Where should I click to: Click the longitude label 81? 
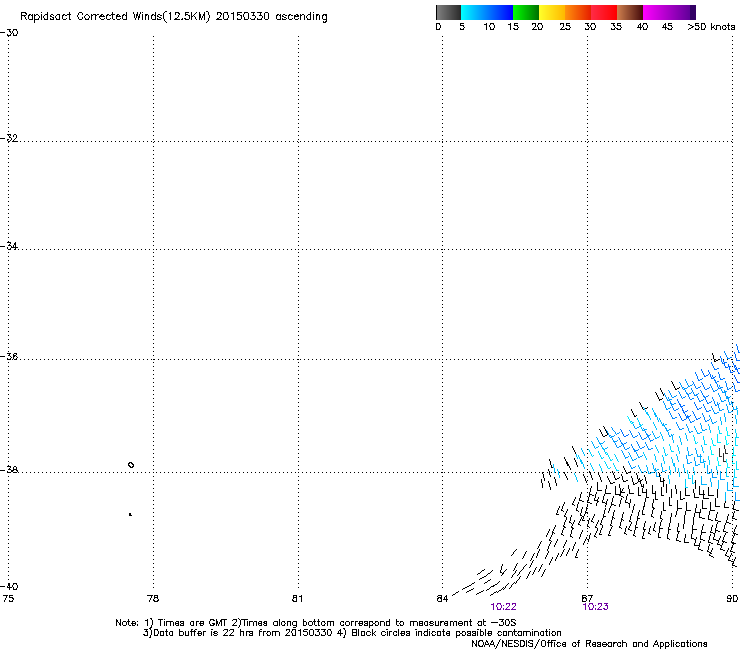coord(297,599)
